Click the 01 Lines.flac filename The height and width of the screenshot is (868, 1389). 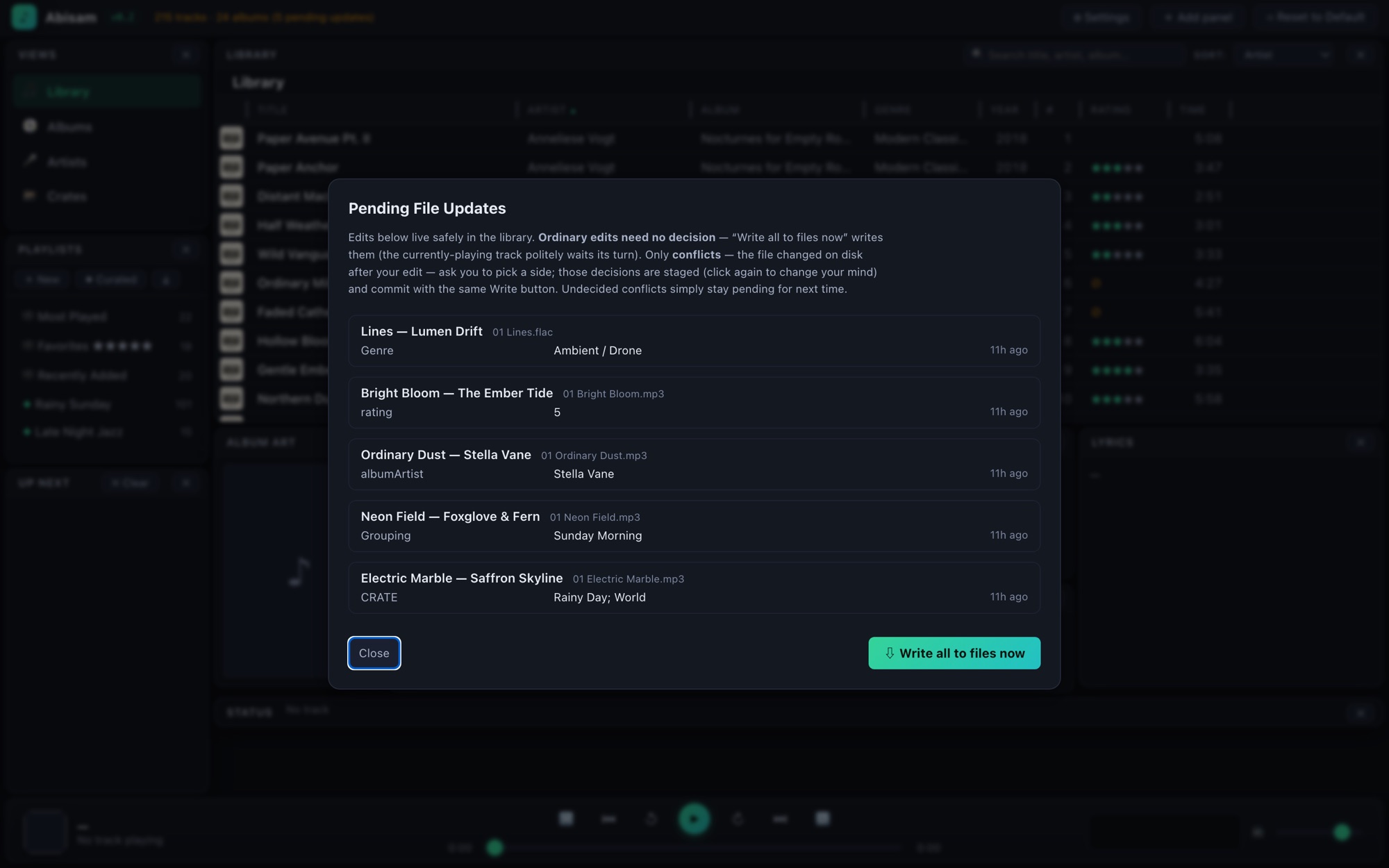(522, 332)
